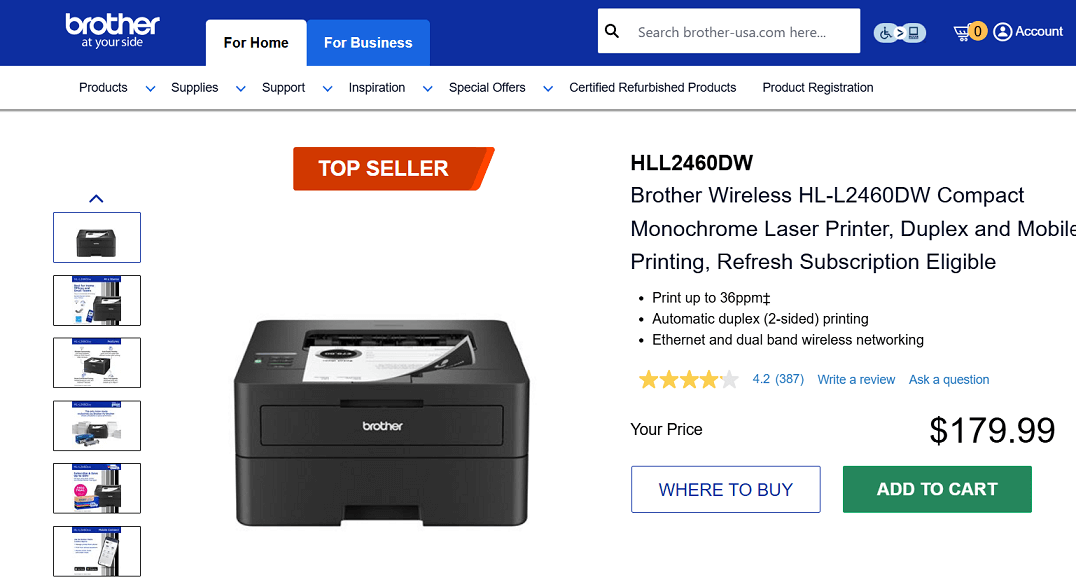Screen dimensions: 1076x587
Task: Add the printer to cart
Action: tap(937, 489)
